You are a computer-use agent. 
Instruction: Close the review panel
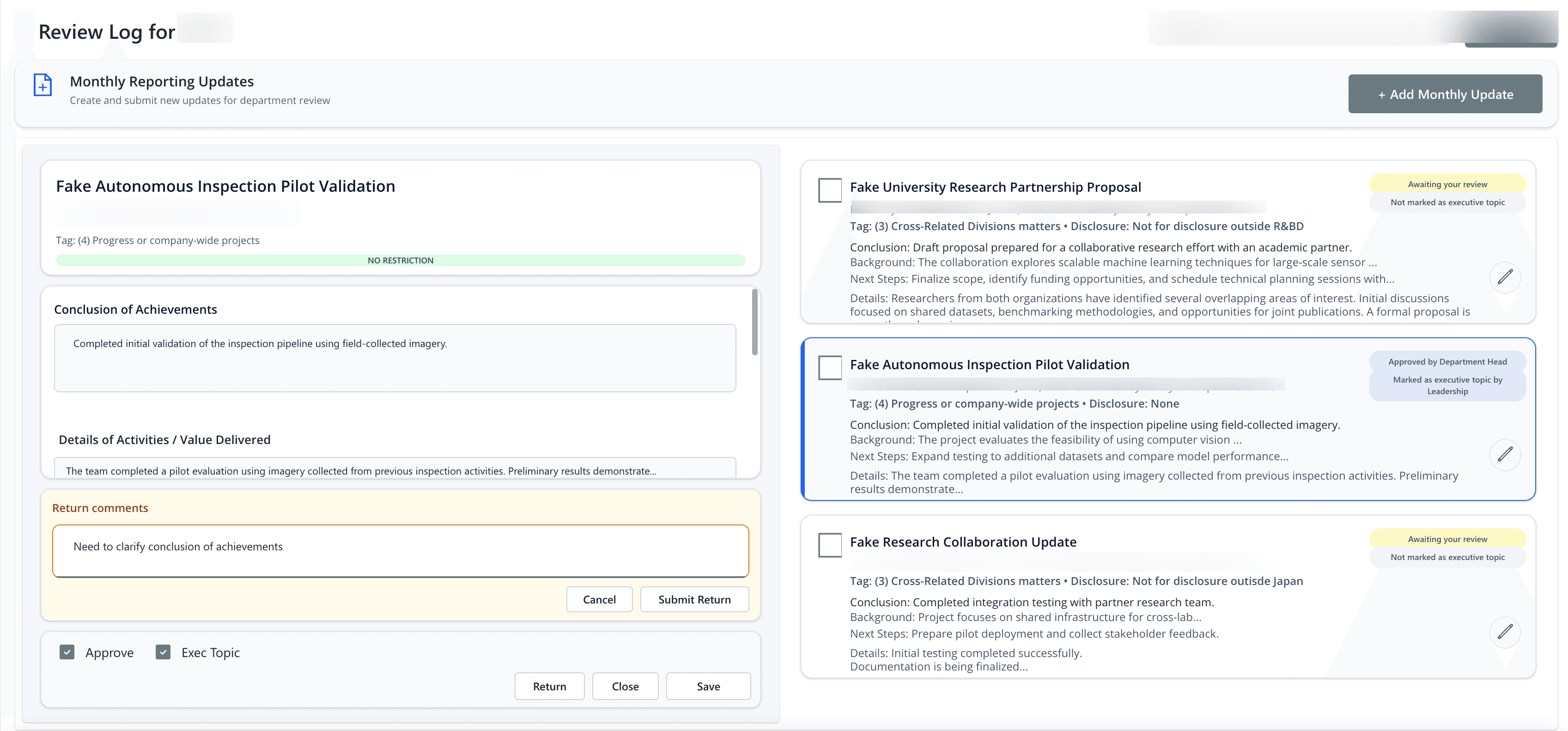click(x=625, y=686)
